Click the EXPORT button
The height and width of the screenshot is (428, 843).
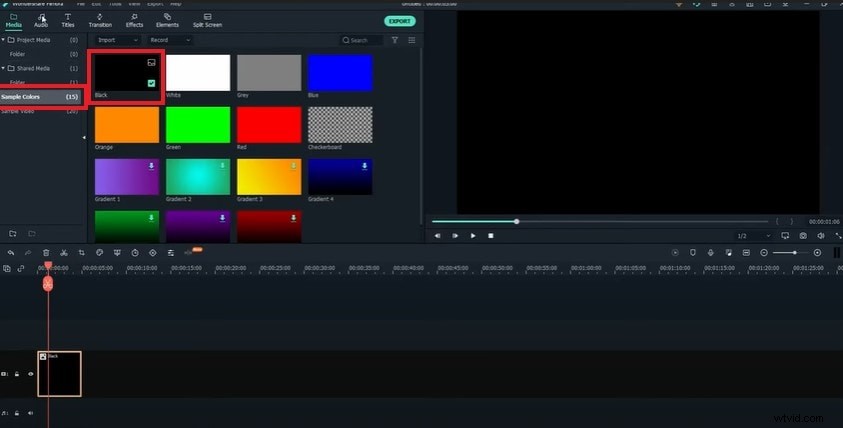(399, 21)
